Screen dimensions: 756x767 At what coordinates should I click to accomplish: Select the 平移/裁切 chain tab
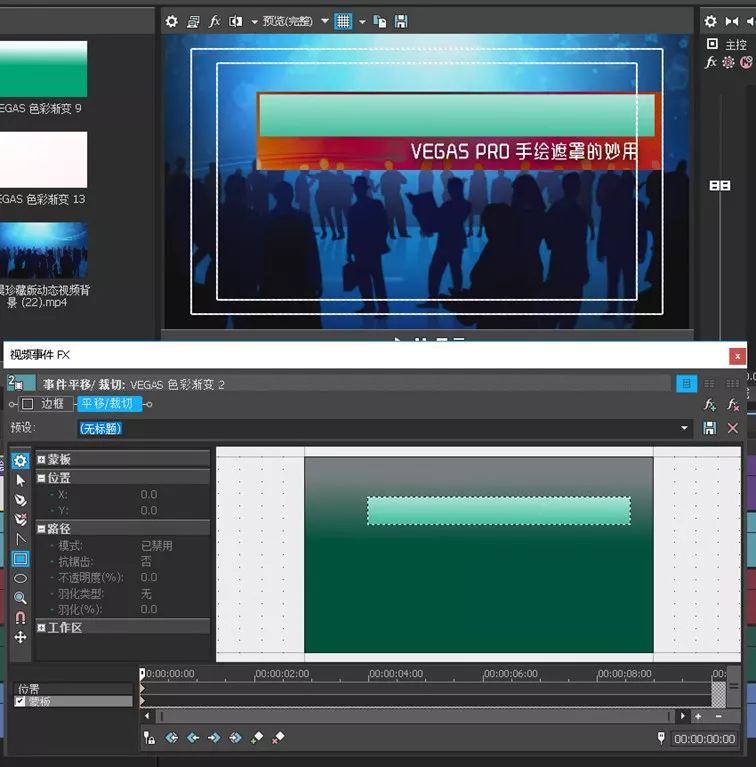[108, 404]
